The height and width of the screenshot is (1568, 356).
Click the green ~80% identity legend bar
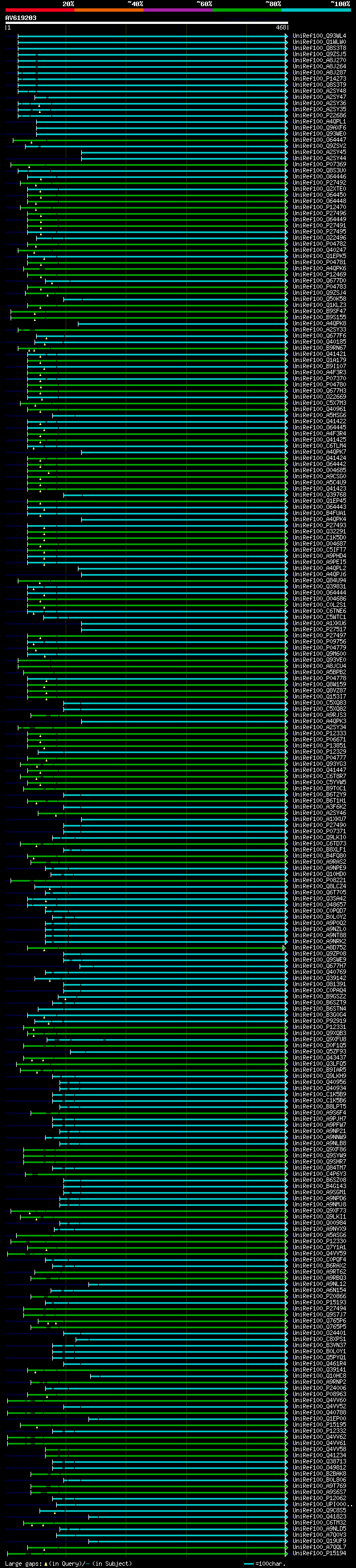(x=247, y=10)
